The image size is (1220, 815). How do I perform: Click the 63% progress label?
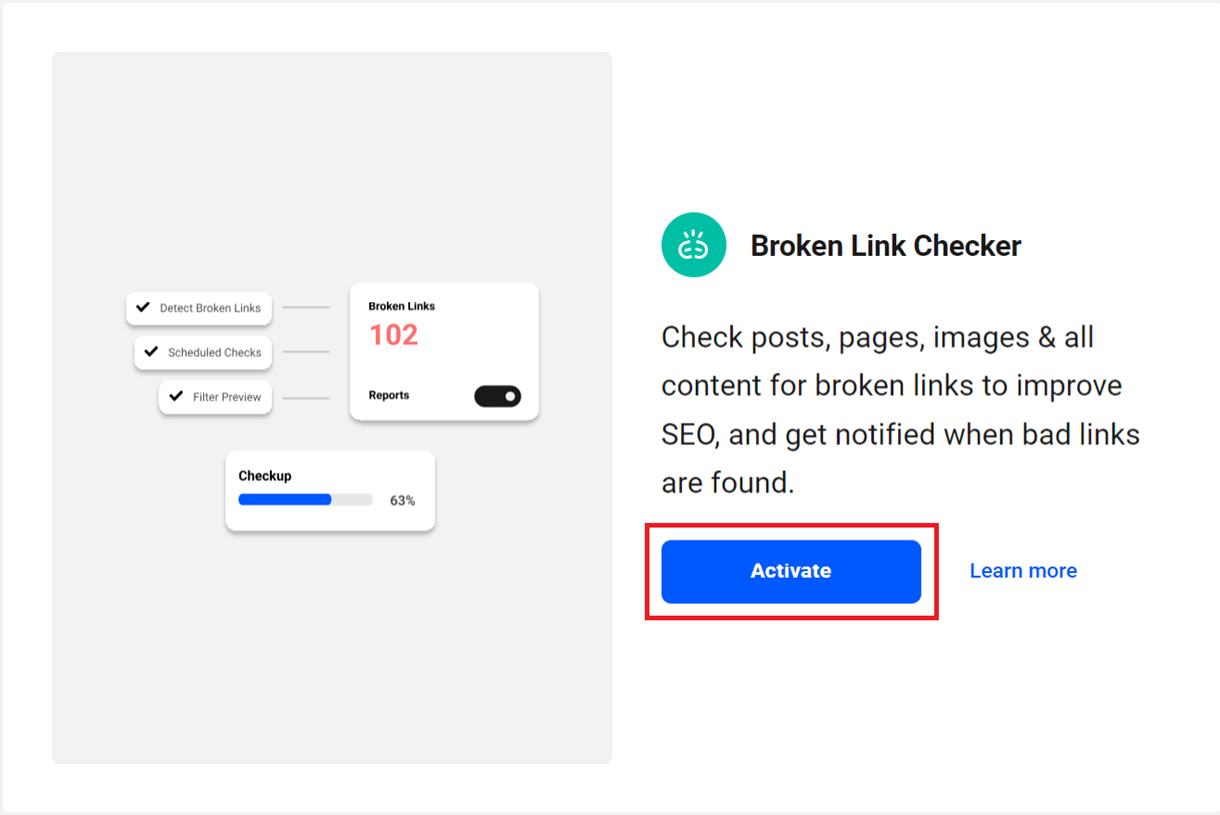click(x=402, y=500)
